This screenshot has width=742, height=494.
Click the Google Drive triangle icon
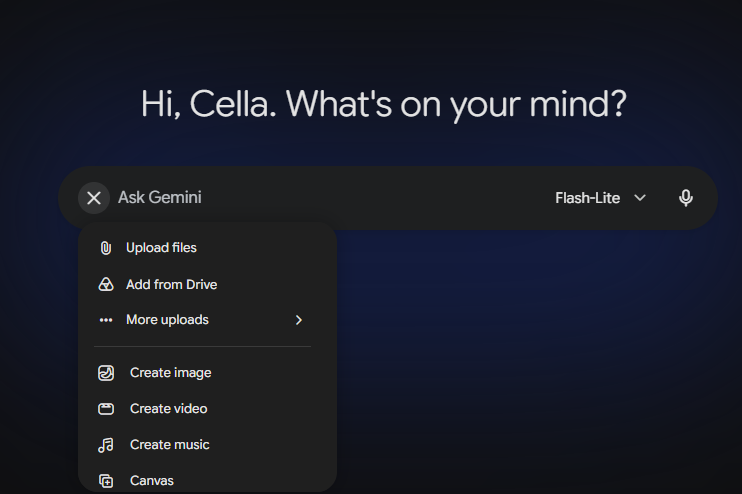106,284
